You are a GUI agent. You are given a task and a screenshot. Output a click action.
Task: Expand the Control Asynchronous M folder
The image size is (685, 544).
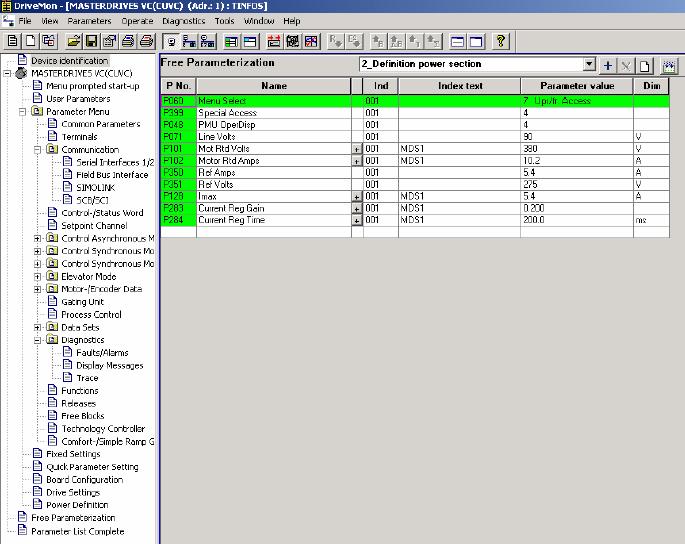pyautogui.click(x=38, y=239)
